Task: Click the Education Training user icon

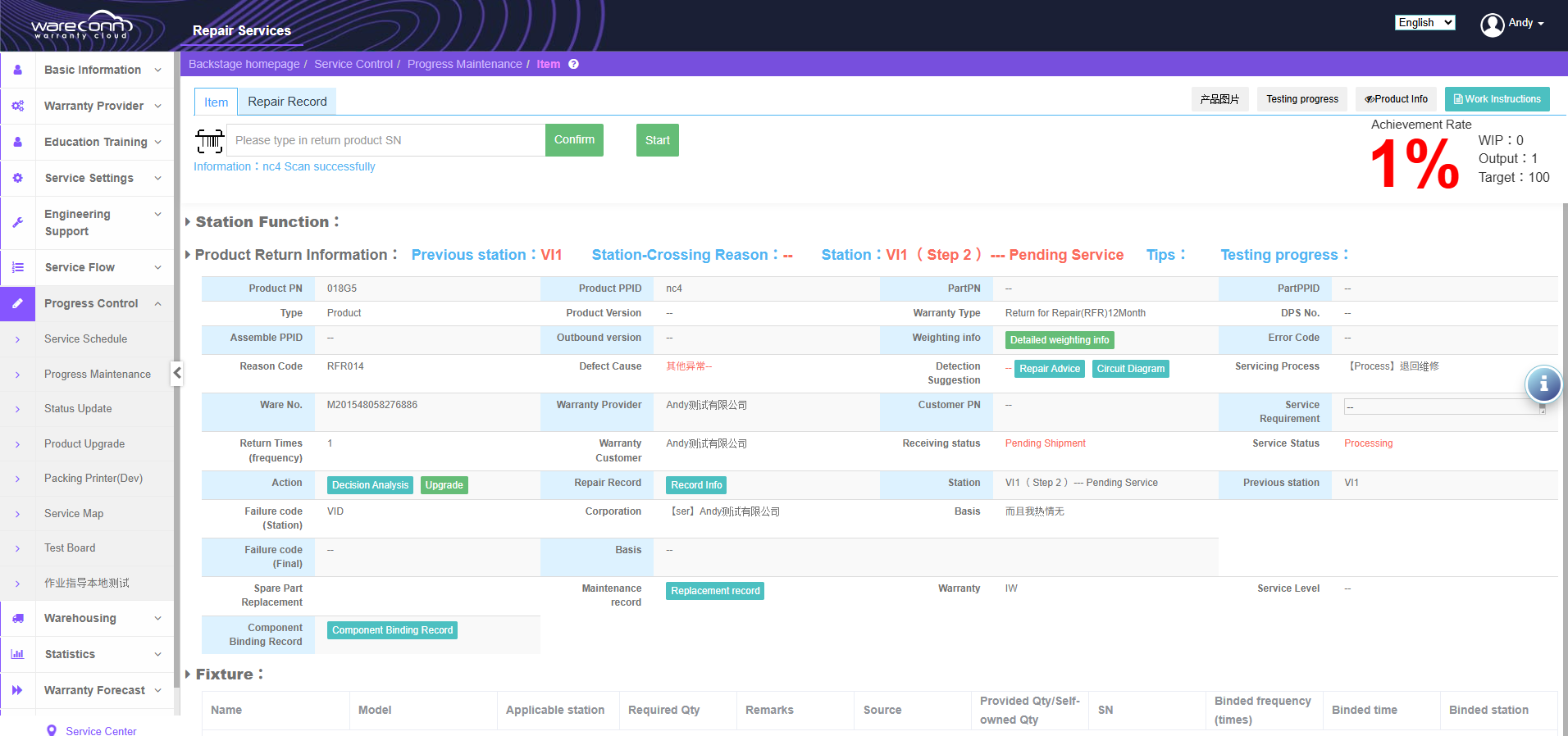Action: click(17, 142)
